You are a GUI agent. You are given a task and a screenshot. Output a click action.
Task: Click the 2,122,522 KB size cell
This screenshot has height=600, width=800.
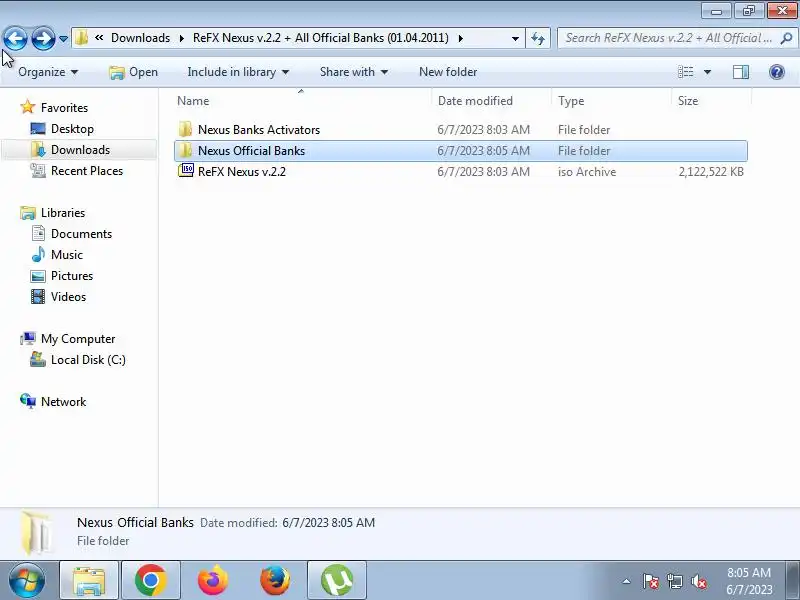(x=711, y=172)
